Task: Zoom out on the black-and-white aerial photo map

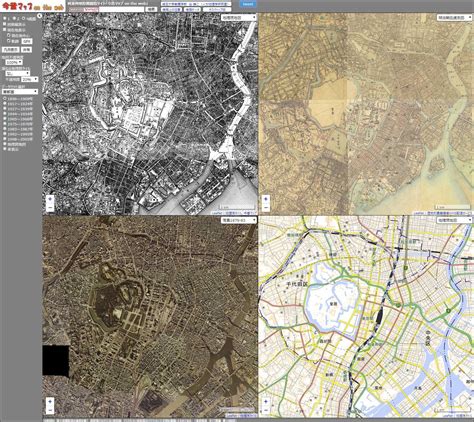Action: [50, 207]
